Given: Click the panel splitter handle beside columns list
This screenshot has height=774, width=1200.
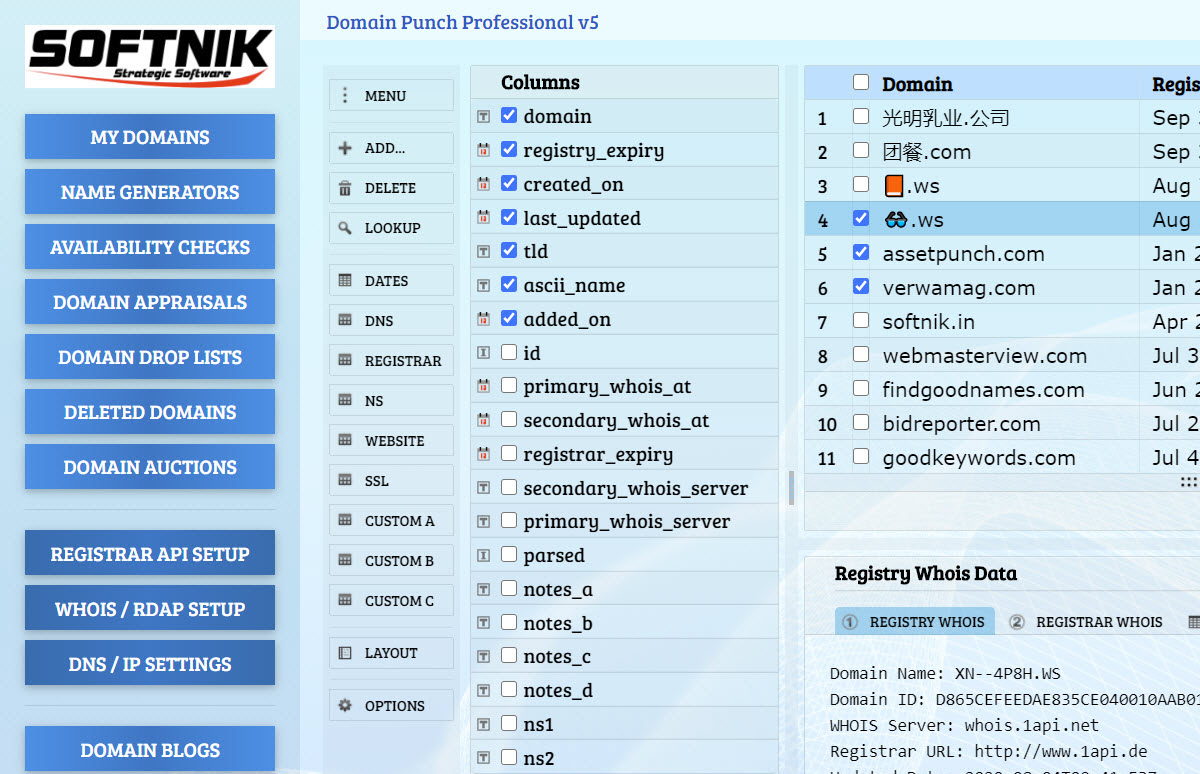Looking at the screenshot, I should [791, 488].
